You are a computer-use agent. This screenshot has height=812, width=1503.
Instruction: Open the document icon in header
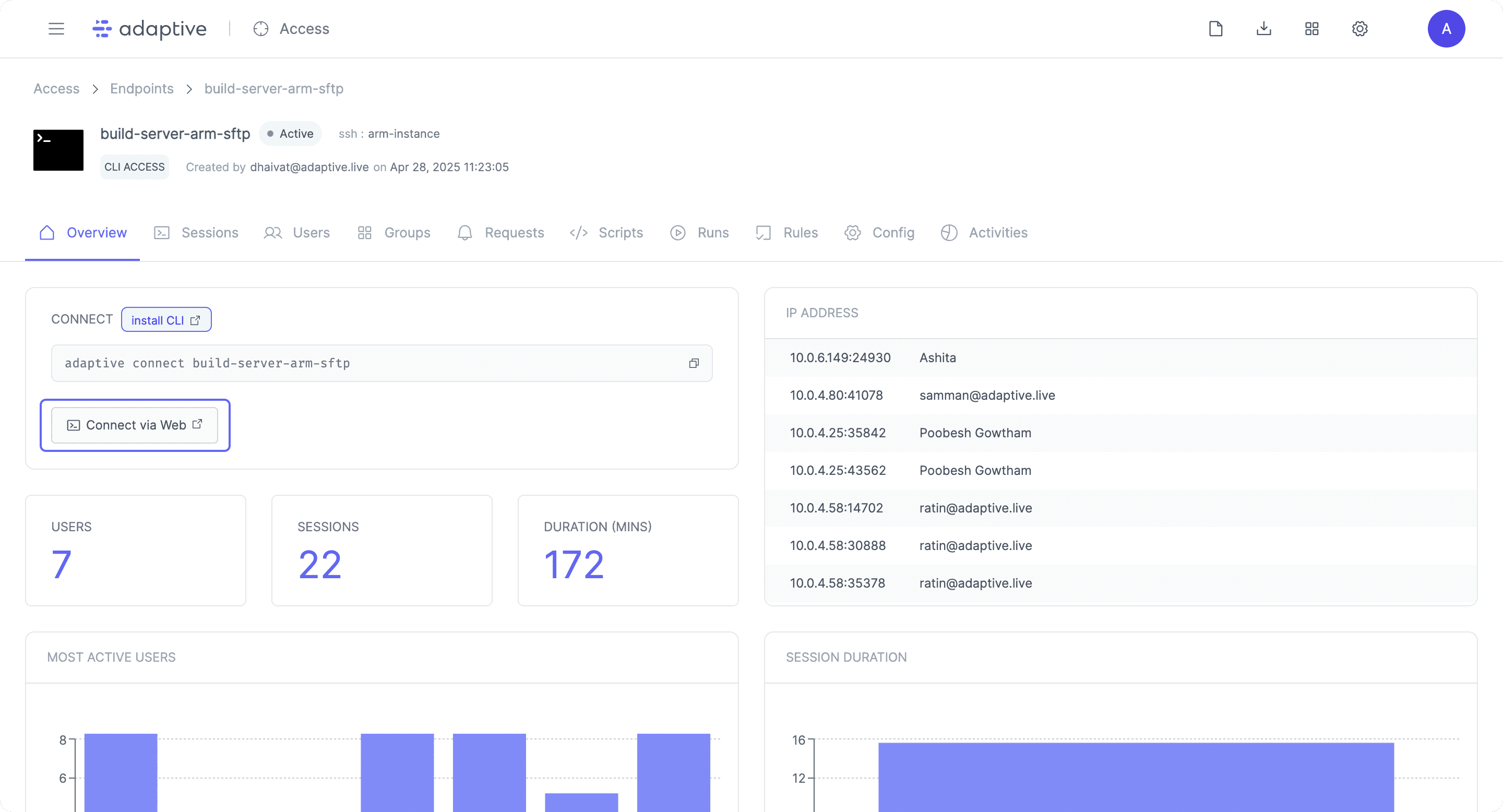coord(1215,29)
